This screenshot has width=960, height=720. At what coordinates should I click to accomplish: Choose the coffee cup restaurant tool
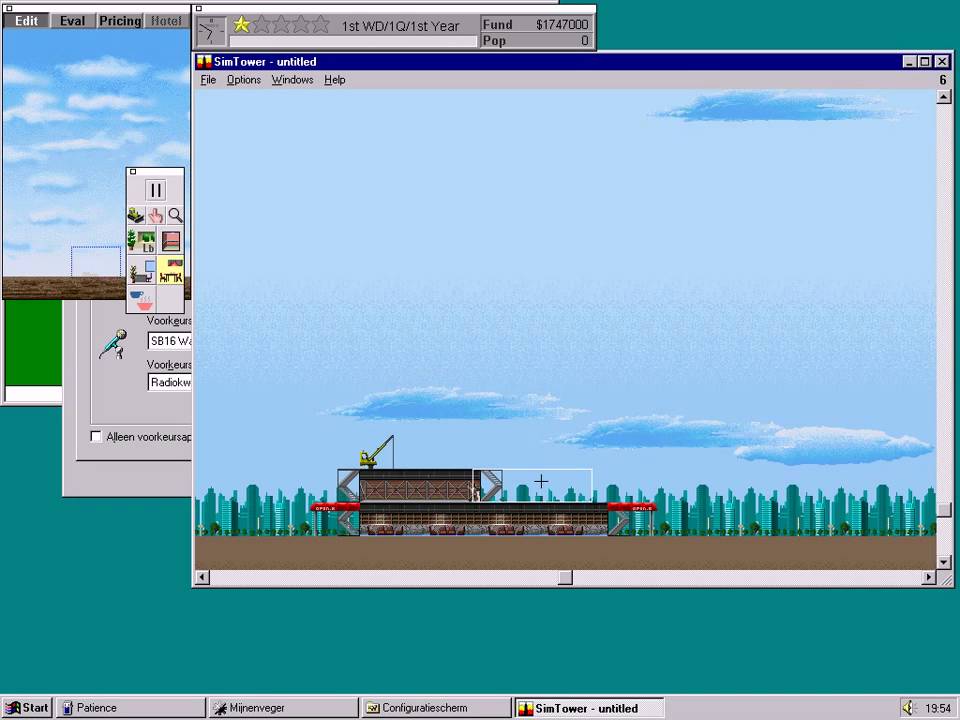coord(141,300)
